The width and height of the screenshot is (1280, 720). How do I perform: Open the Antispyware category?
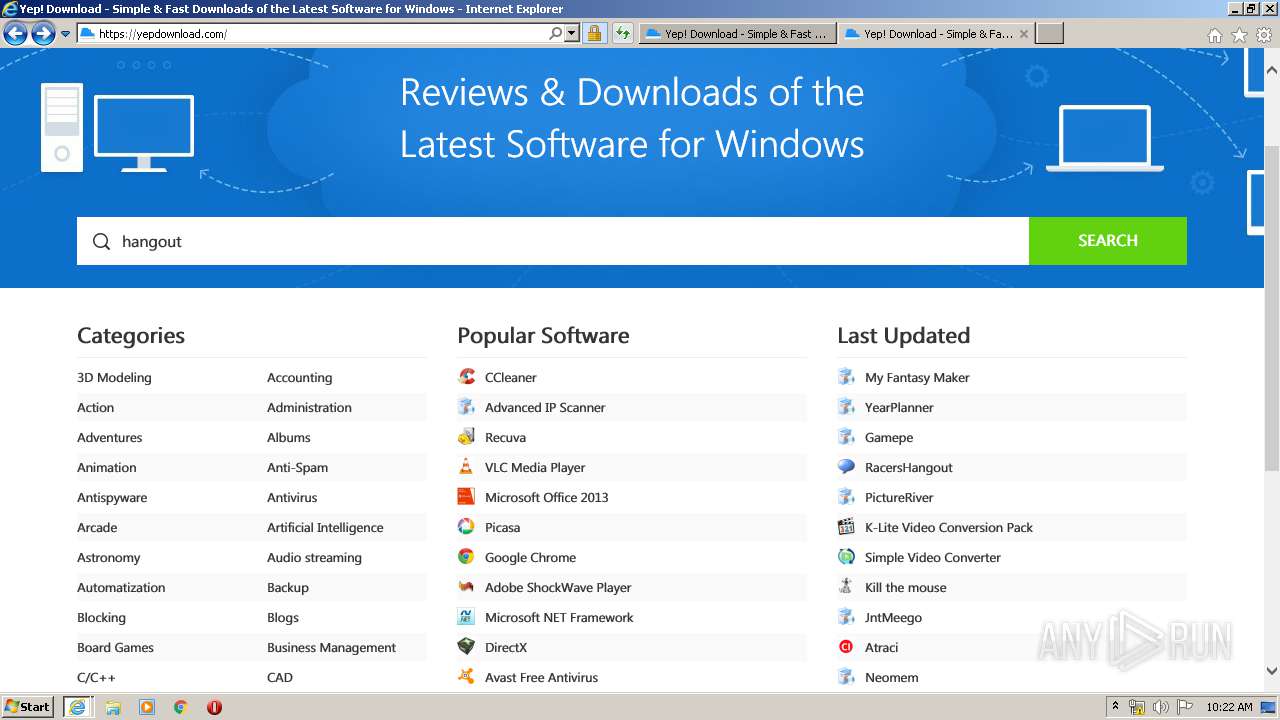(x=112, y=497)
